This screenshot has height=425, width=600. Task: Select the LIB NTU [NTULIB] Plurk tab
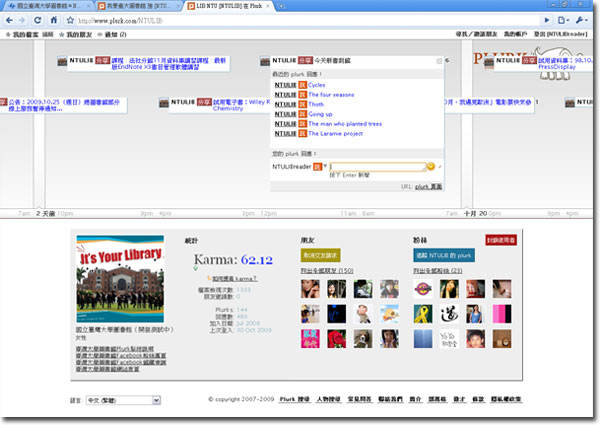[229, 6]
